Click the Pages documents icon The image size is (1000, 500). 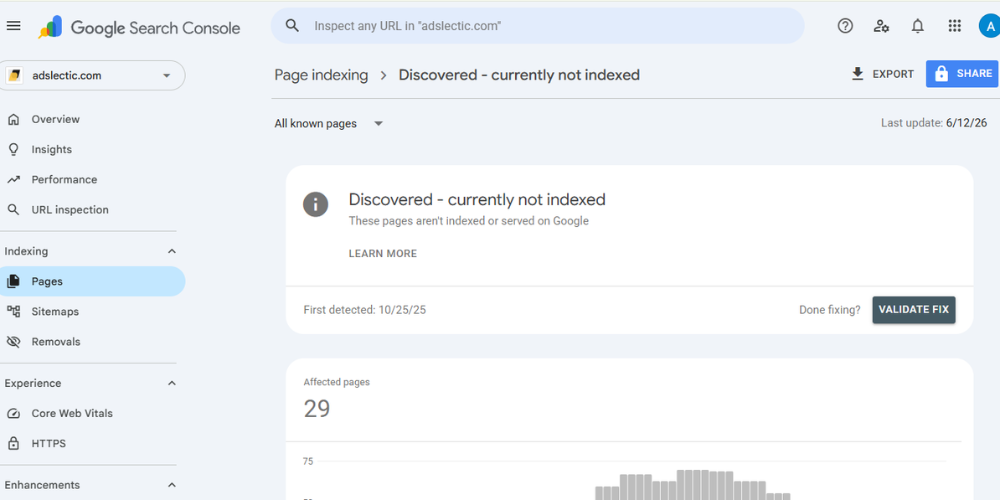(x=13, y=281)
